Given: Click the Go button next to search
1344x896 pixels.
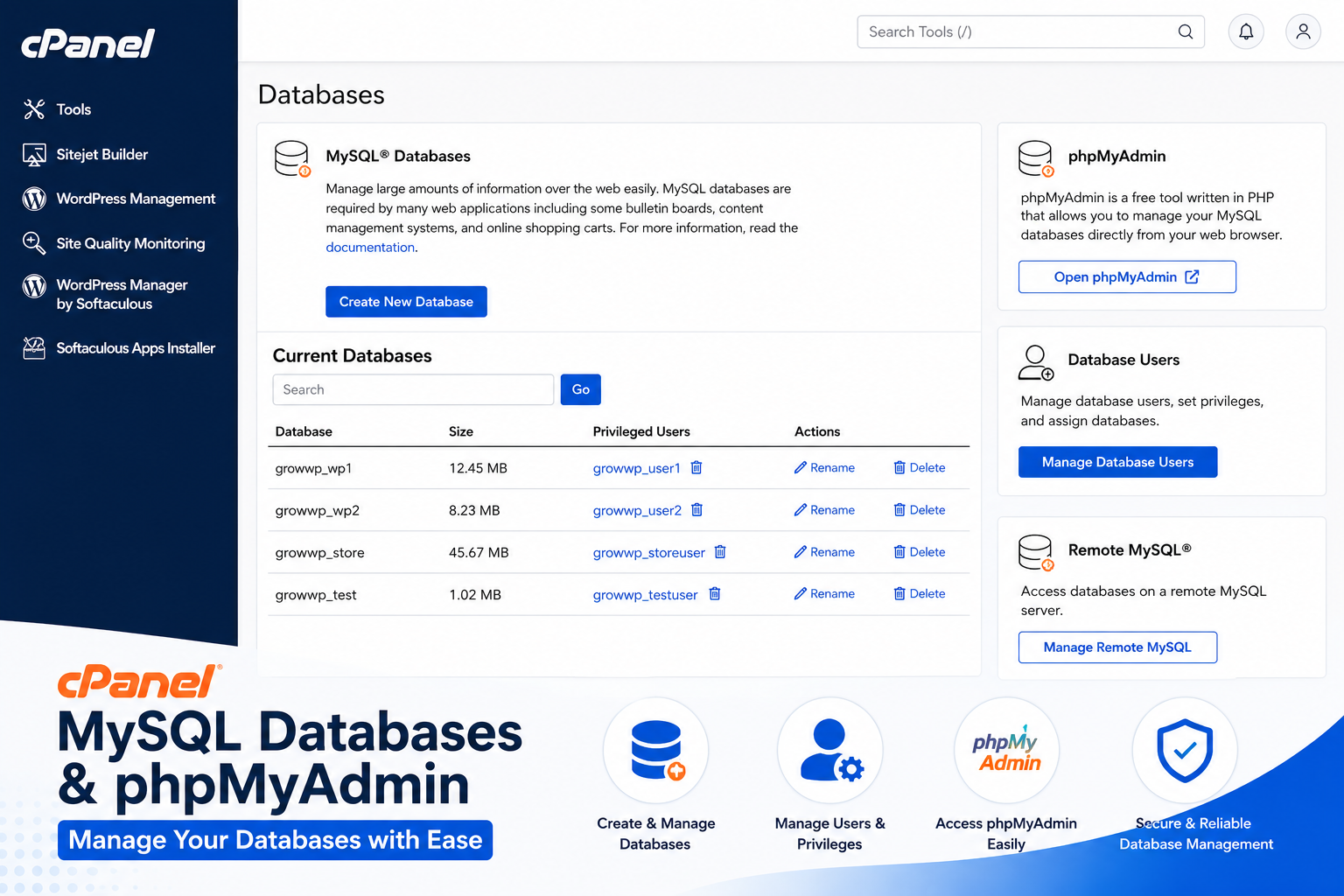Looking at the screenshot, I should (581, 389).
